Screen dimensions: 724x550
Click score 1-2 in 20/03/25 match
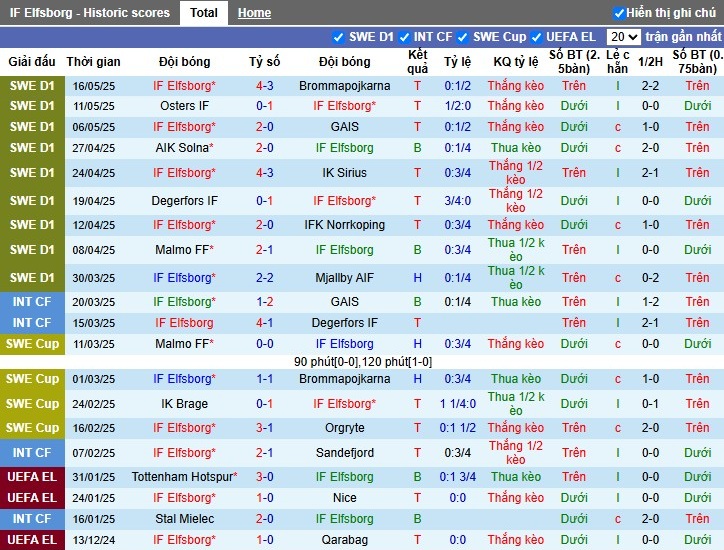265,302
